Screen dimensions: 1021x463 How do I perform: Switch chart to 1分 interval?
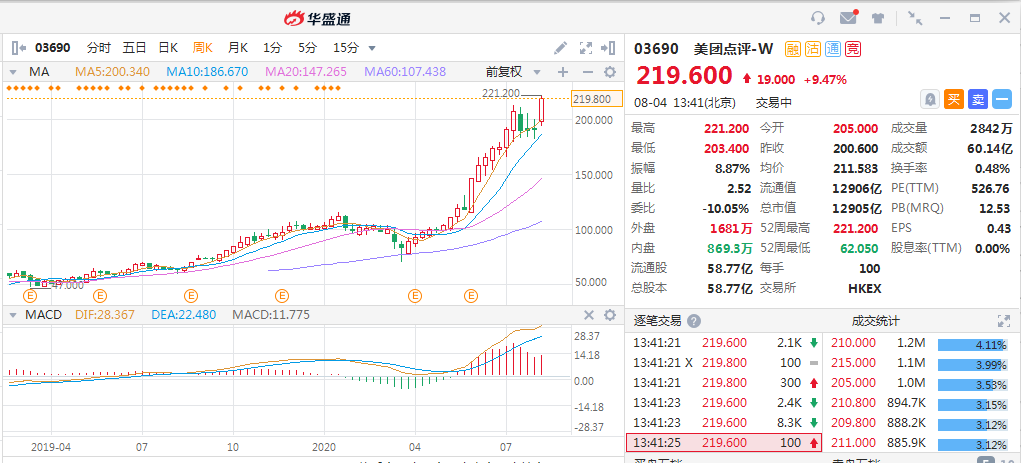272,48
